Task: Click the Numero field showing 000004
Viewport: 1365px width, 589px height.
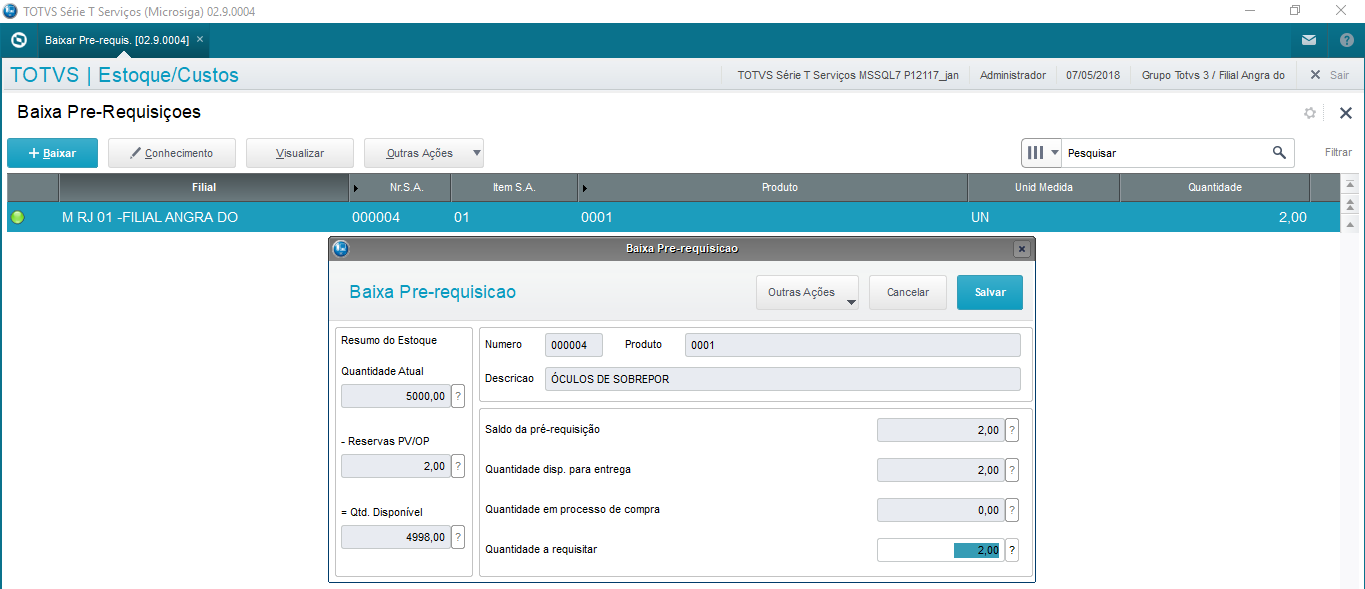Action: (x=574, y=345)
